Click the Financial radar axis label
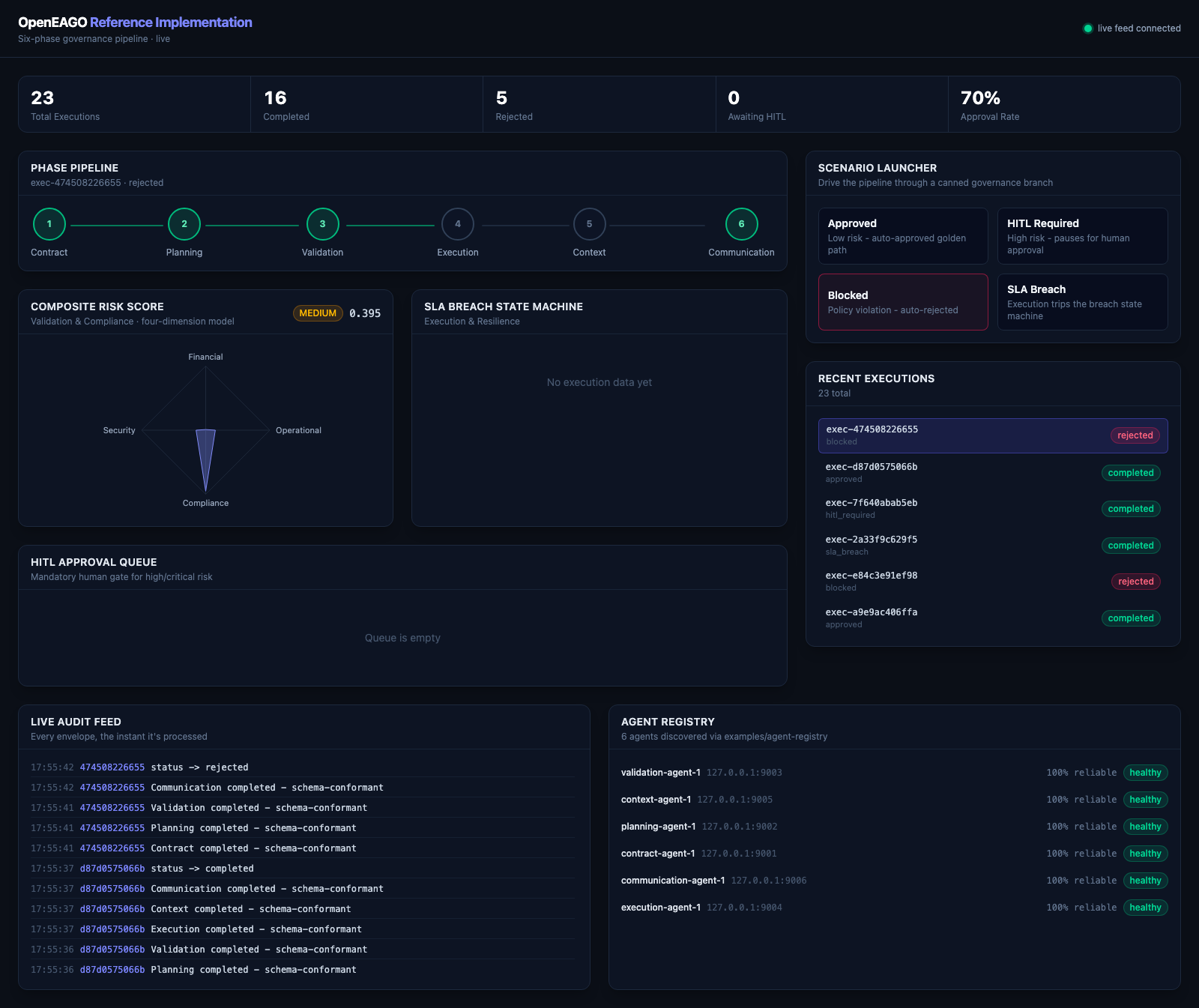Viewport: 1199px width, 1008px height. 205,357
